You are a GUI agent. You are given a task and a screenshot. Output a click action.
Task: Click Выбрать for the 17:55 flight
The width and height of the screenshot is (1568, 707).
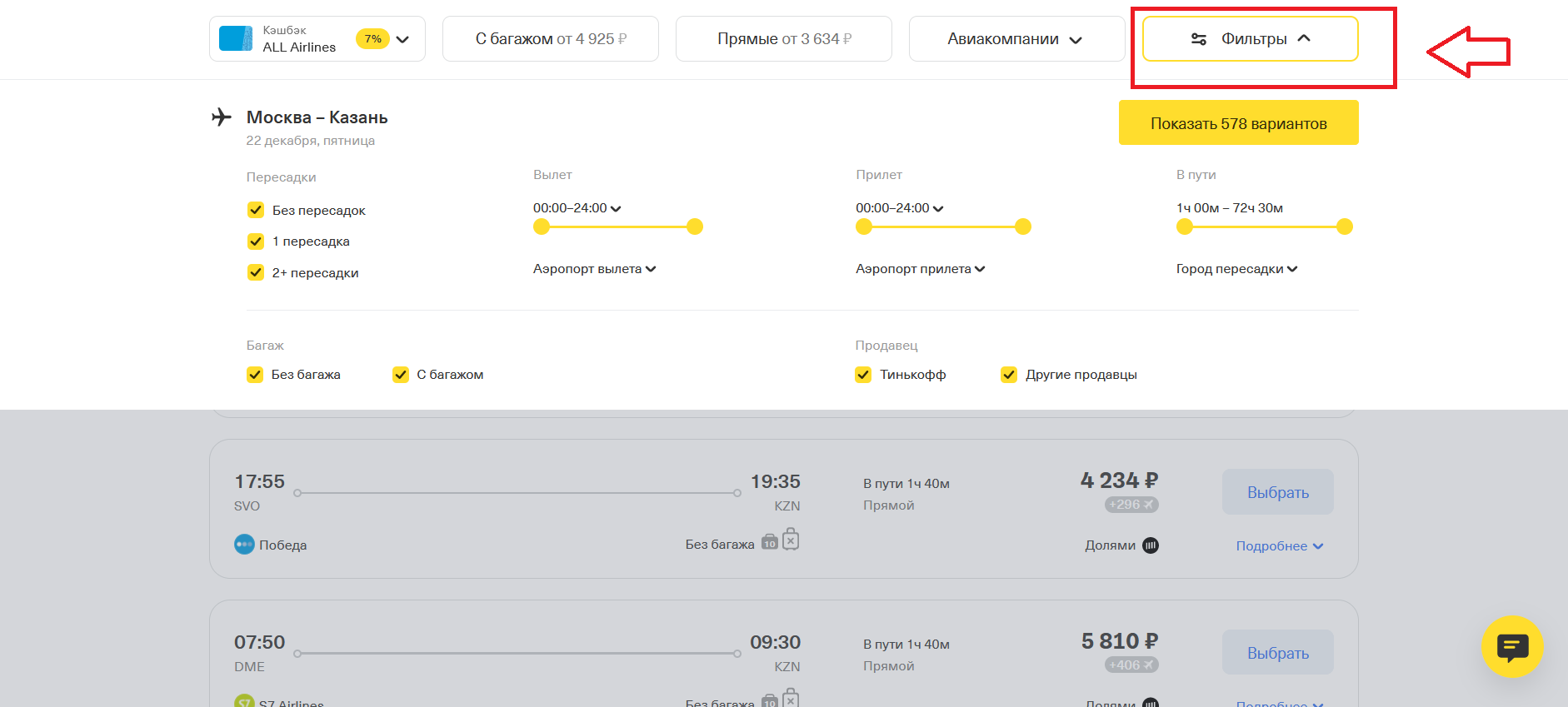point(1277,492)
